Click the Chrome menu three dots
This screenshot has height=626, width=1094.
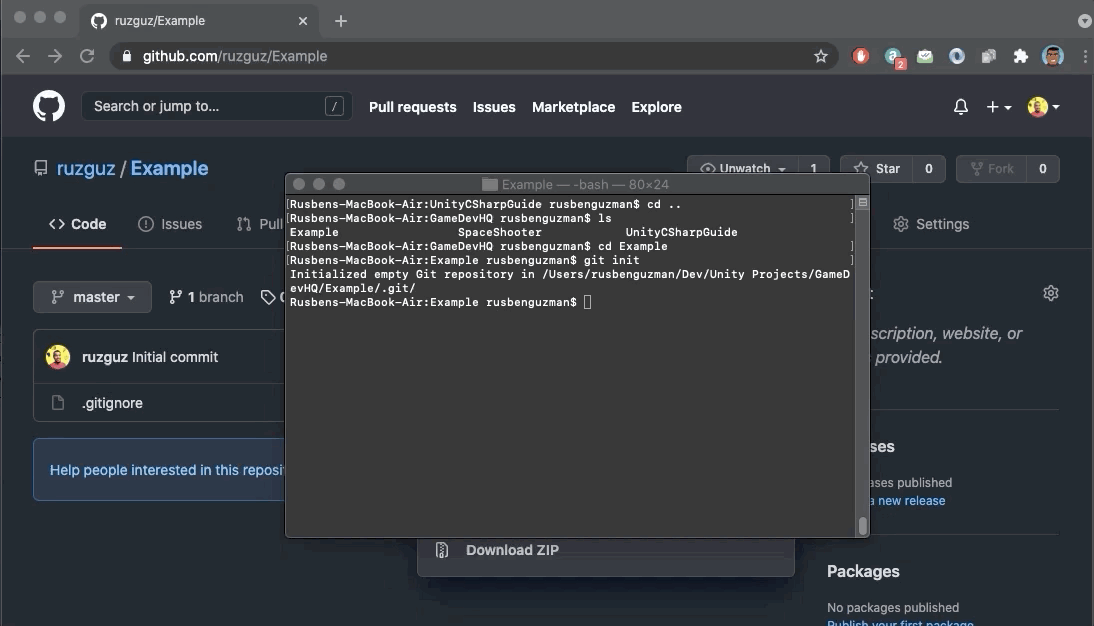1085,56
